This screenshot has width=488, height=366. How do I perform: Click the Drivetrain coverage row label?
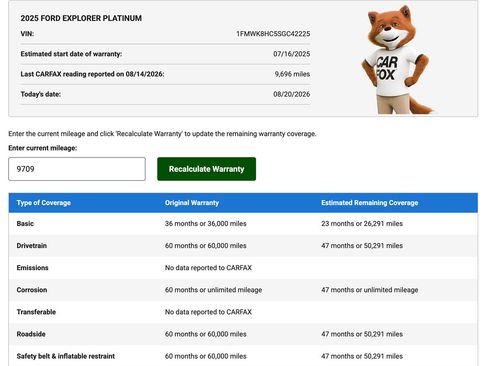point(32,246)
